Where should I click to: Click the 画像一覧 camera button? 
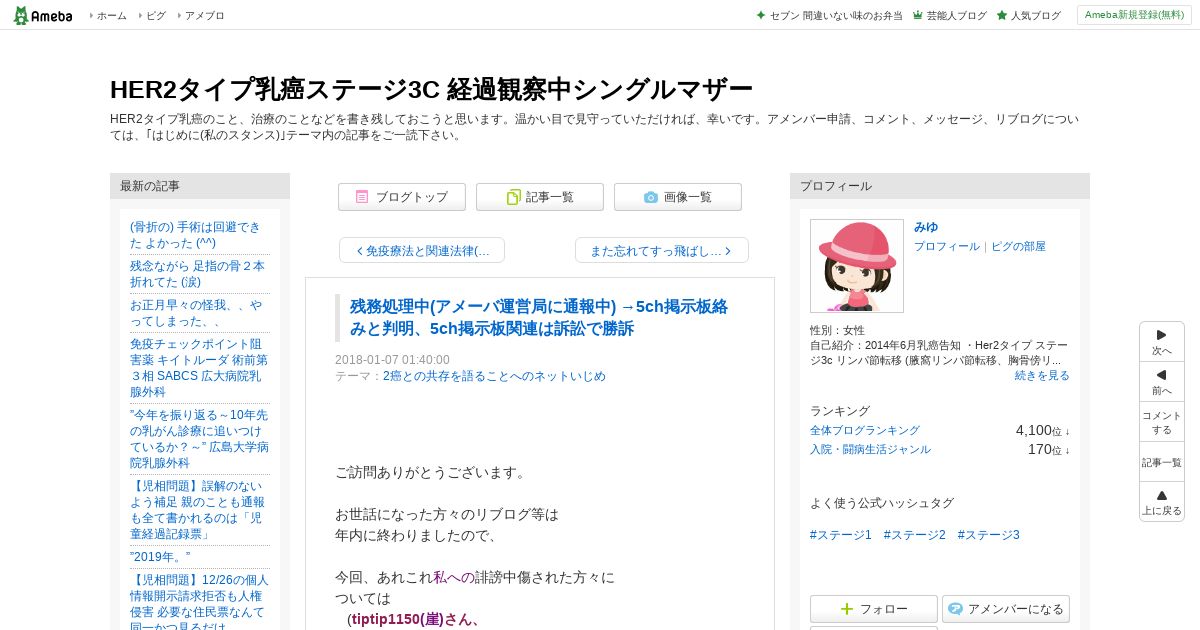678,197
